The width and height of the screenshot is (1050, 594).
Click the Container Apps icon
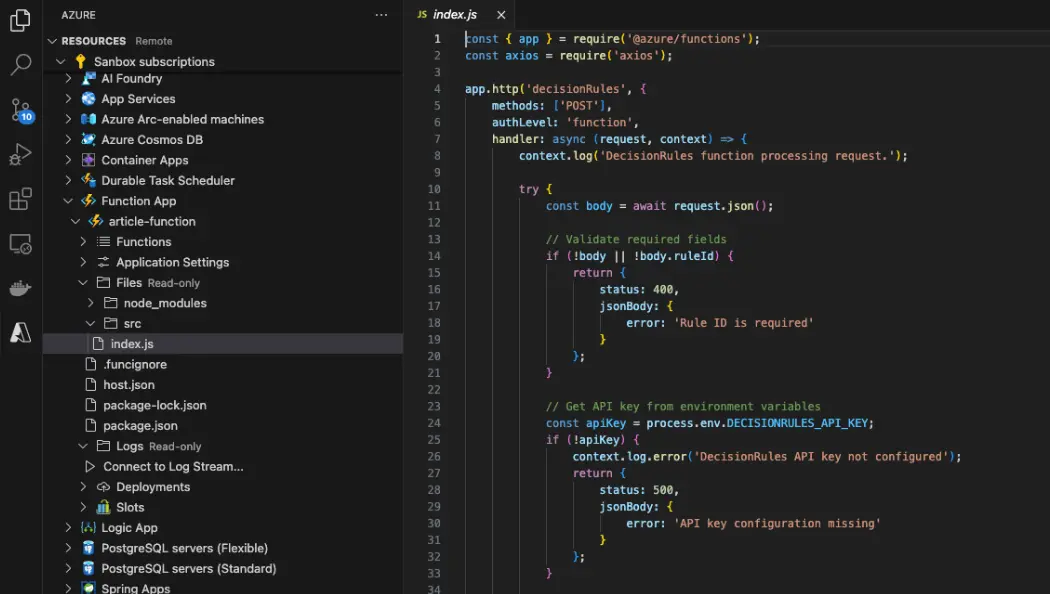click(x=88, y=160)
